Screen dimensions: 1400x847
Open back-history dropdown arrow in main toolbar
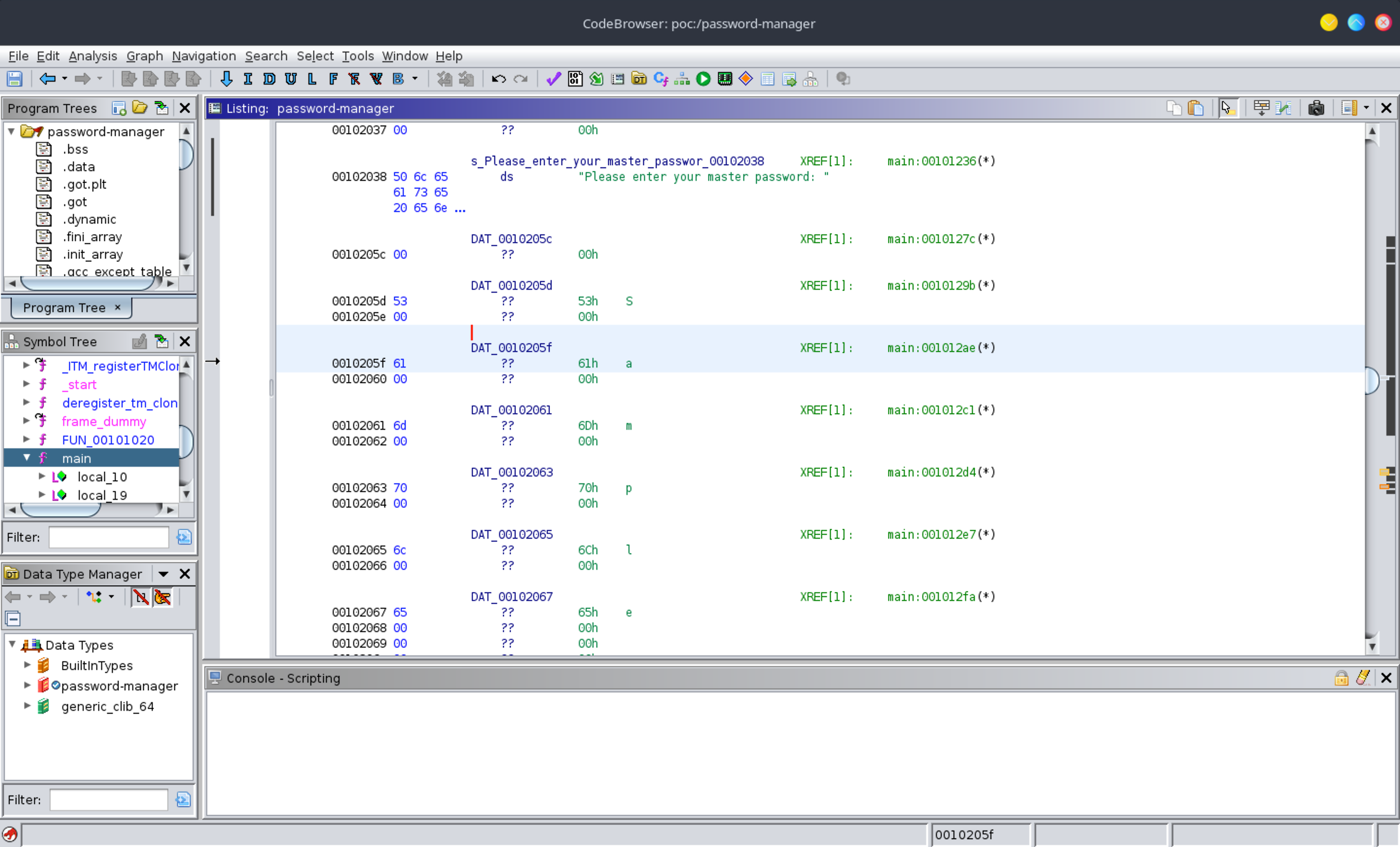coord(65,79)
